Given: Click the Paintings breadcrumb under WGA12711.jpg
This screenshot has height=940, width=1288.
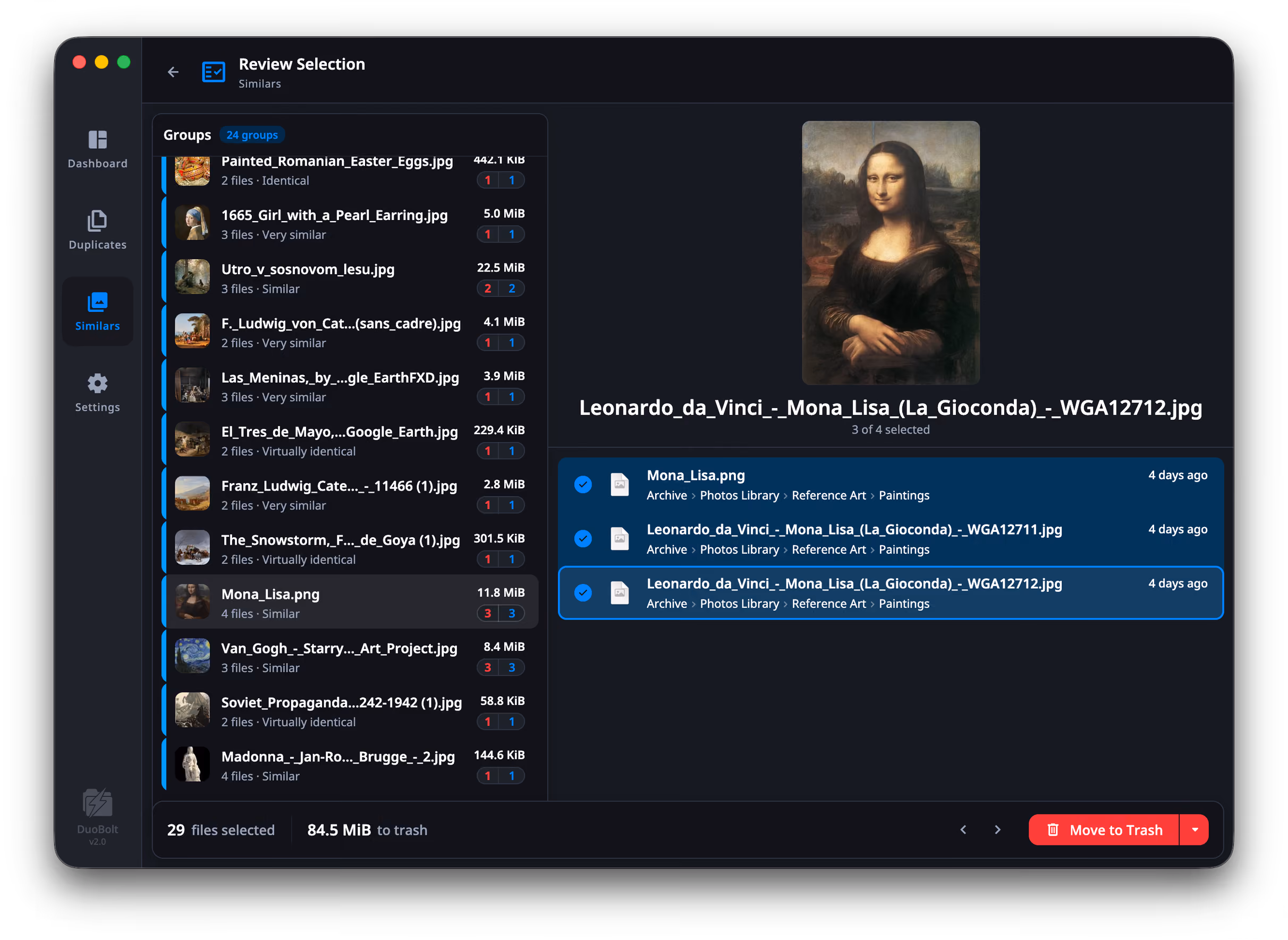Looking at the screenshot, I should (x=904, y=549).
